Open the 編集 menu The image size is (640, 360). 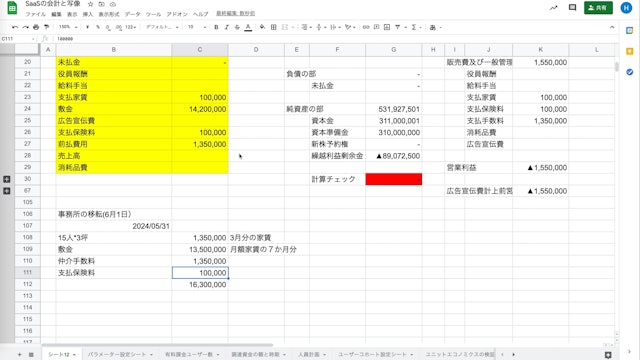tap(56, 14)
